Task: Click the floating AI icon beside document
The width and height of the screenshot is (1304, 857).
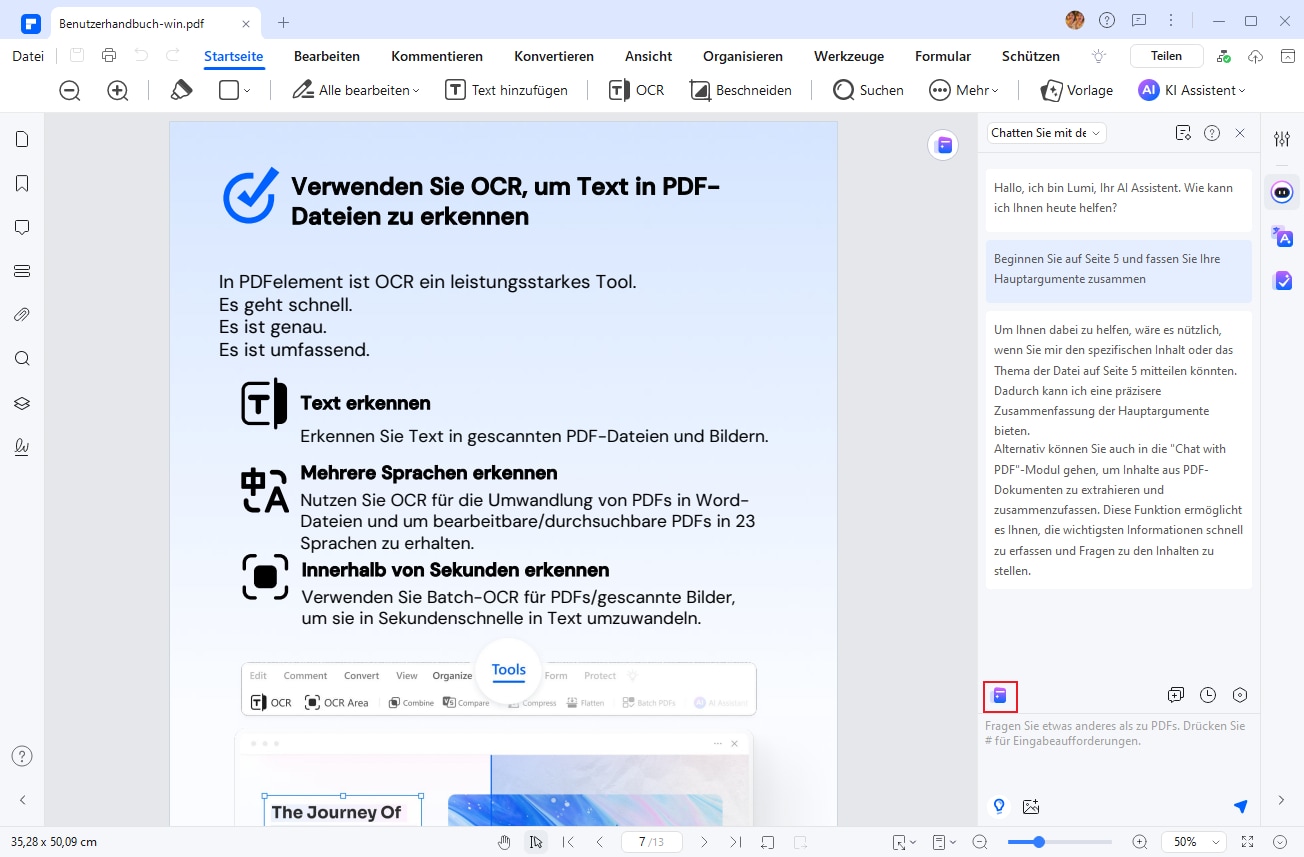Action: coord(942,145)
